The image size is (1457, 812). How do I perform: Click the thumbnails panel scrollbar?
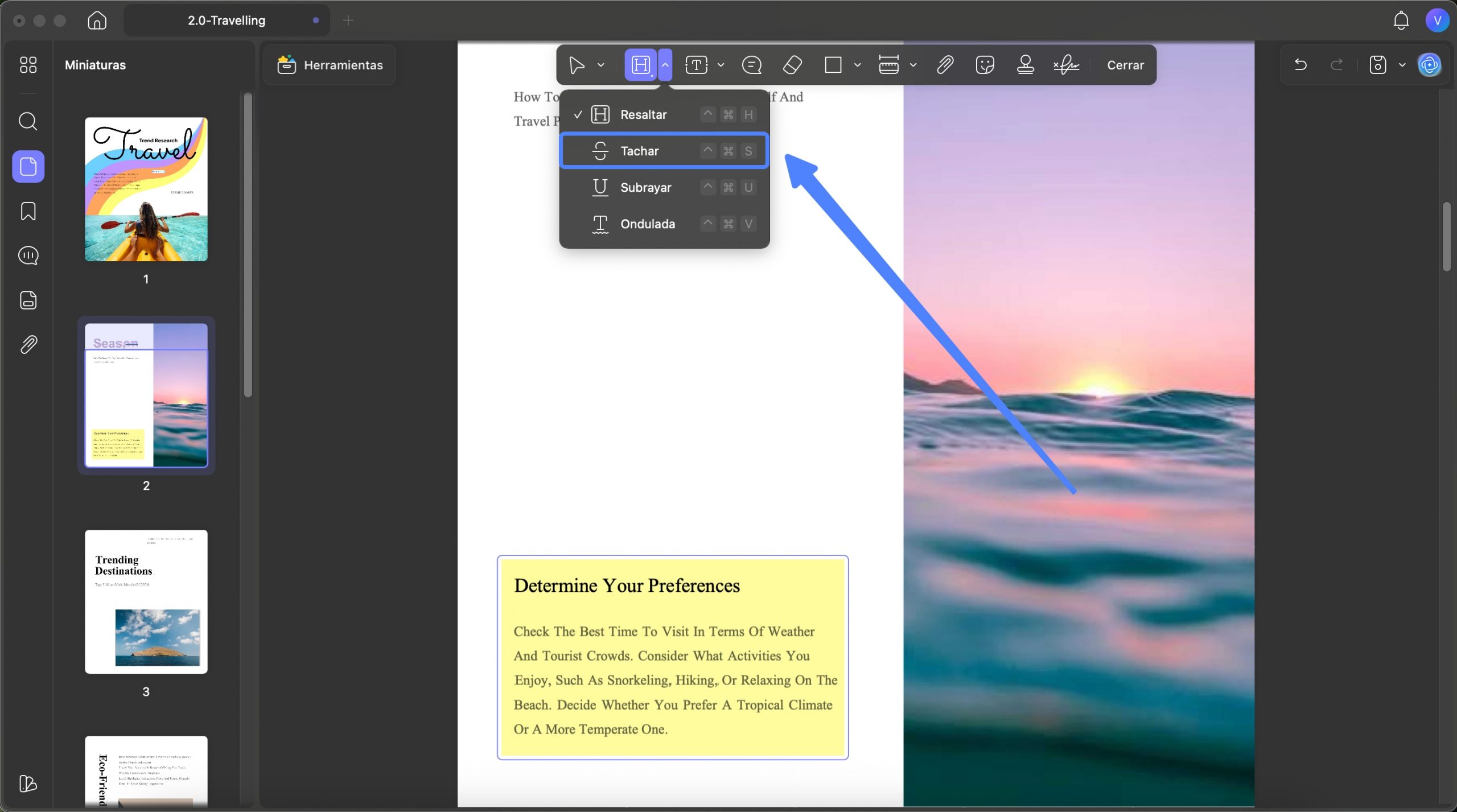[248, 245]
